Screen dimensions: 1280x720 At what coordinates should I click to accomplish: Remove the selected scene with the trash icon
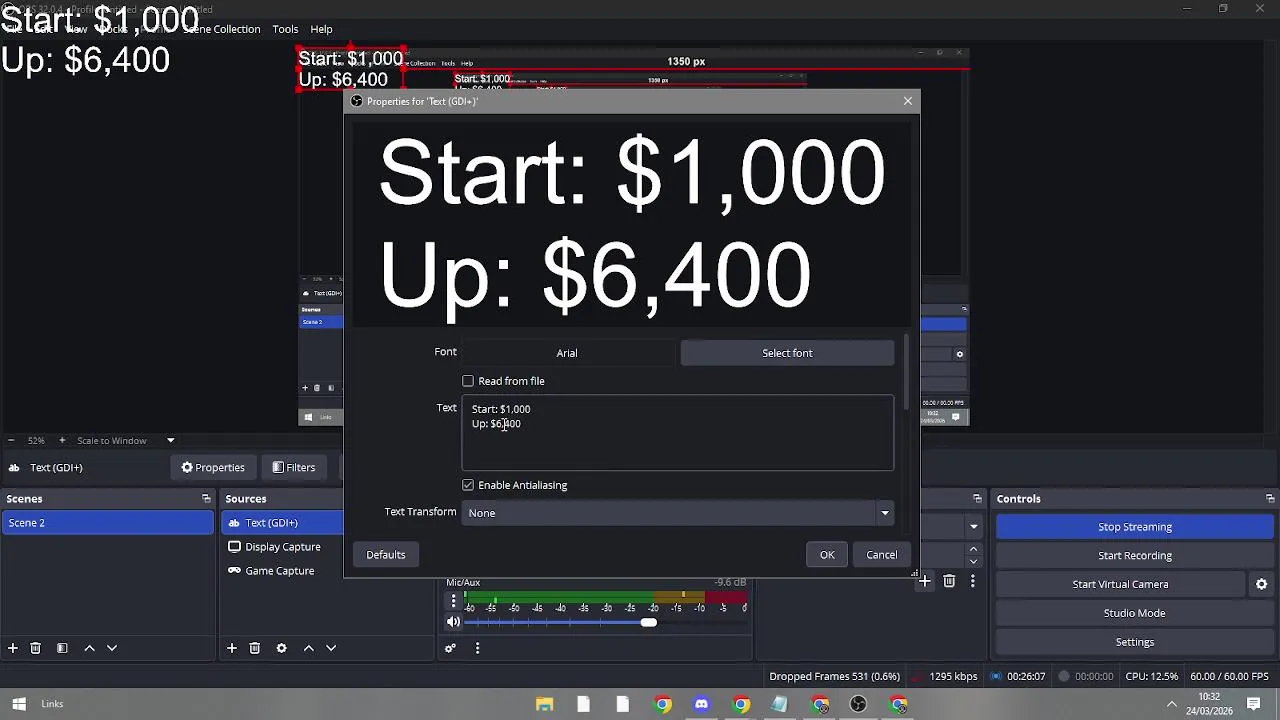pos(35,648)
